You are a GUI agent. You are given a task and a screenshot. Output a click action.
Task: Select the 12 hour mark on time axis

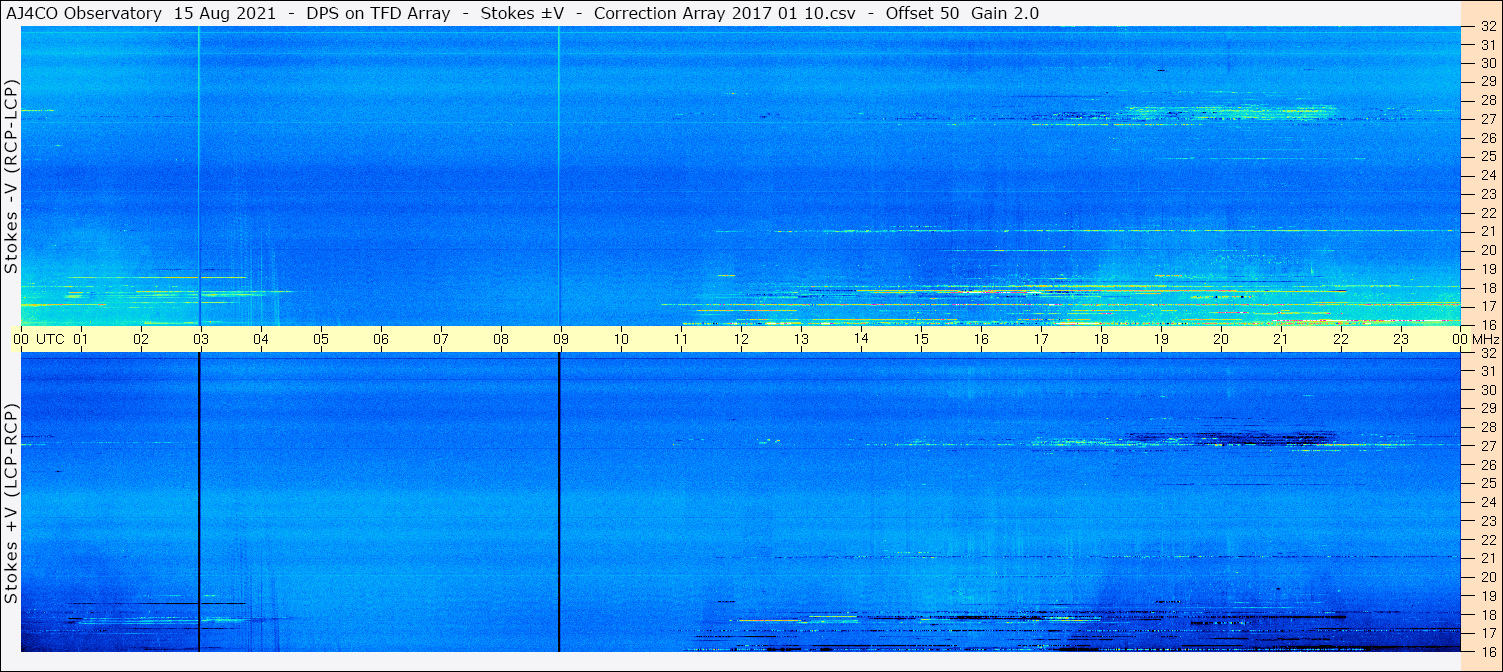[x=741, y=339]
